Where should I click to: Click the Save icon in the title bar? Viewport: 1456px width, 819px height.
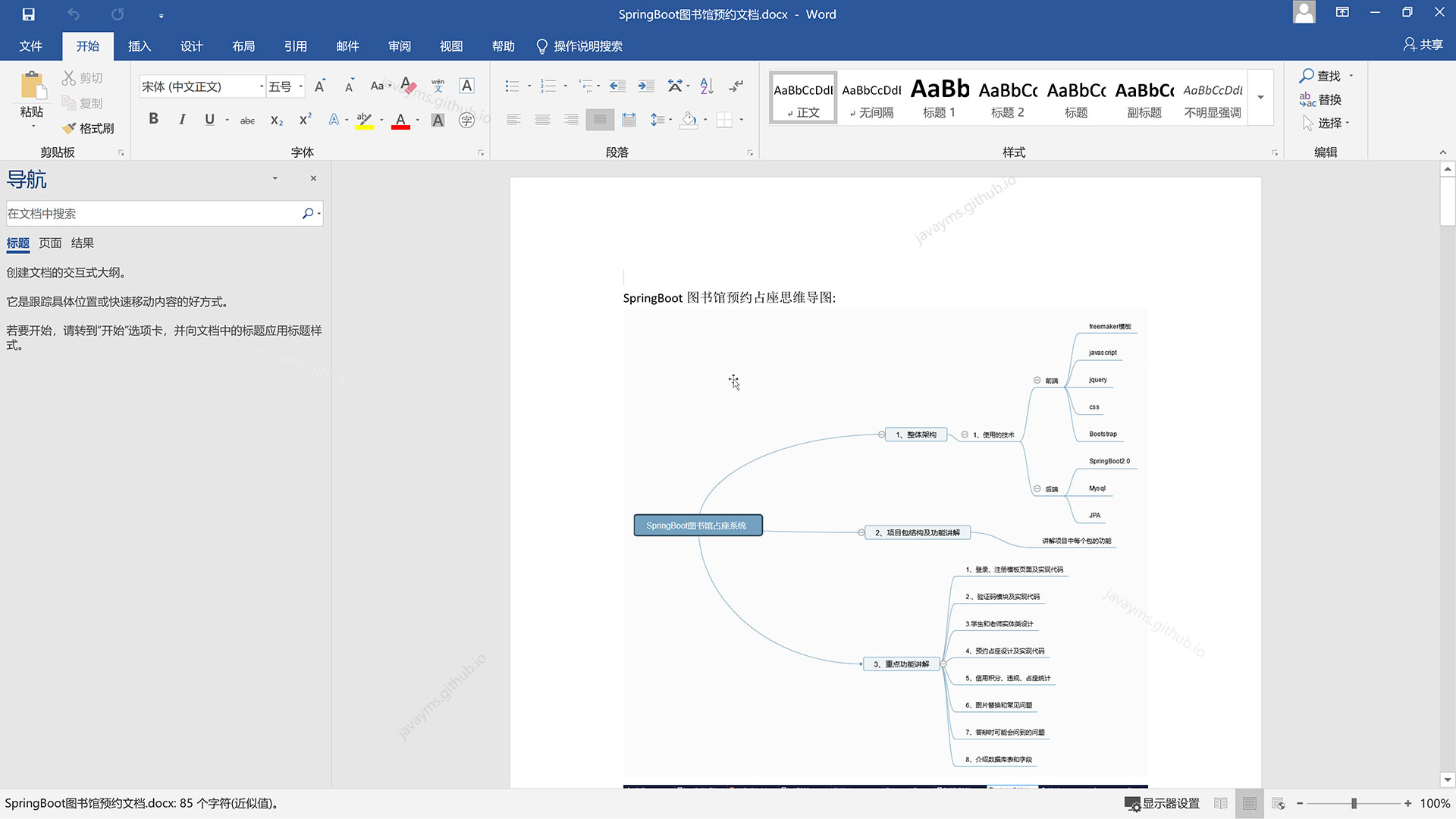coord(28,14)
